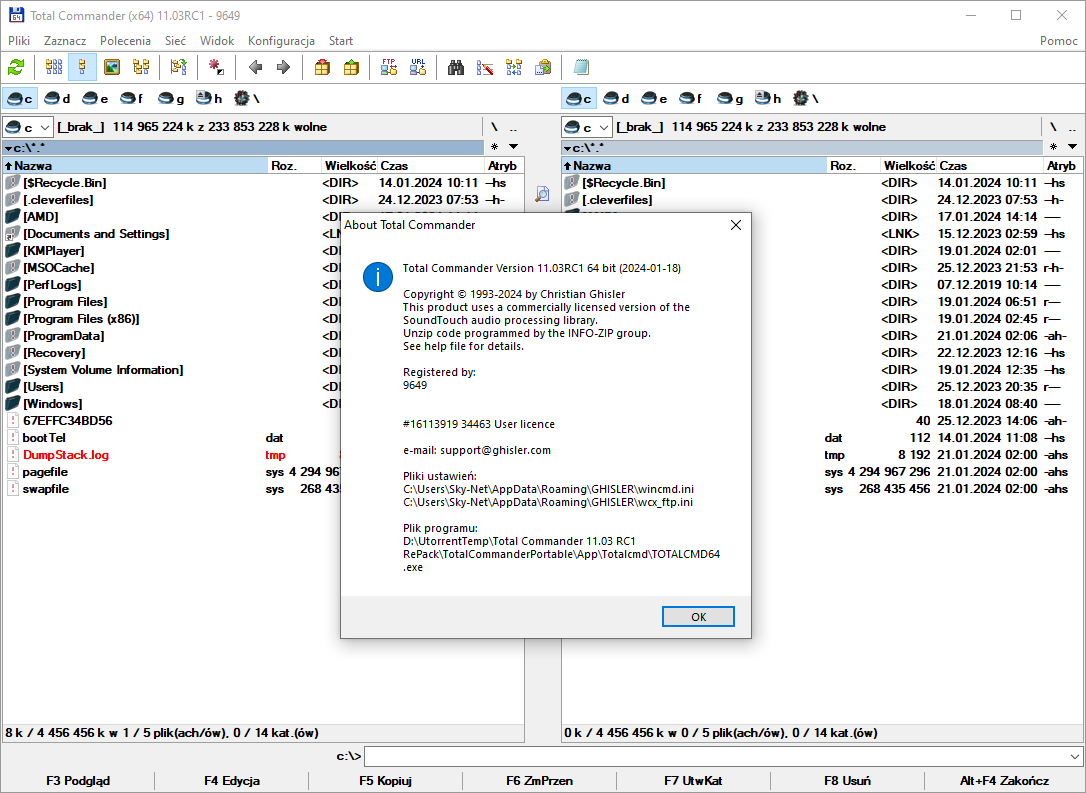Open network neighborhood button in left drive bar
This screenshot has height=793, width=1086.
pos(247,99)
